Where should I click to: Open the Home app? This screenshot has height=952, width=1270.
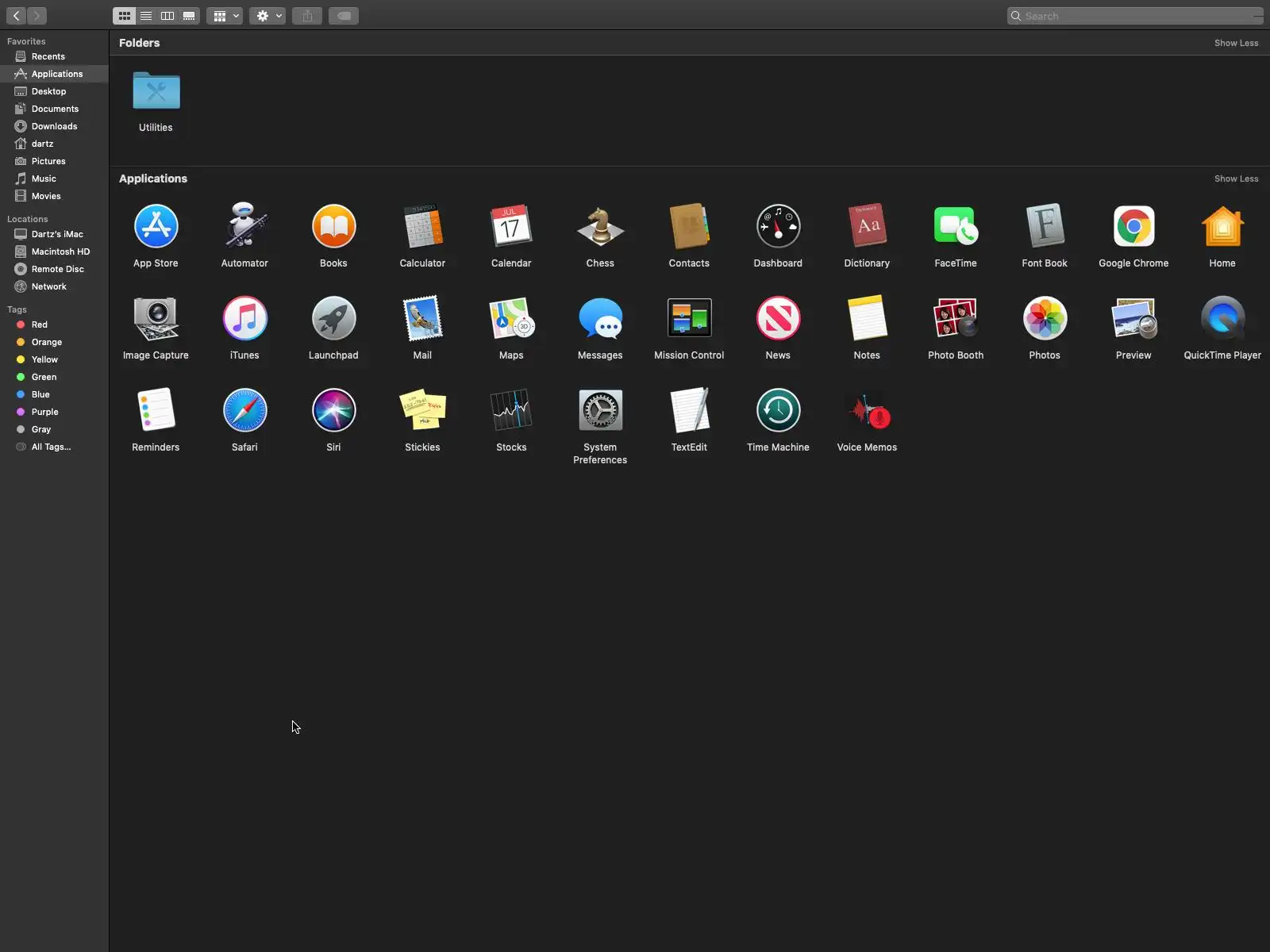pos(1222,227)
